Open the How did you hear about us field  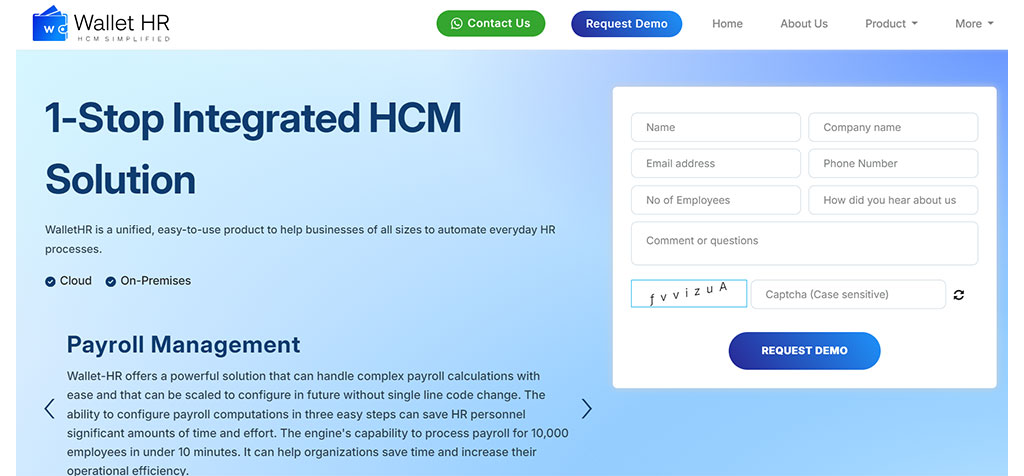(893, 200)
